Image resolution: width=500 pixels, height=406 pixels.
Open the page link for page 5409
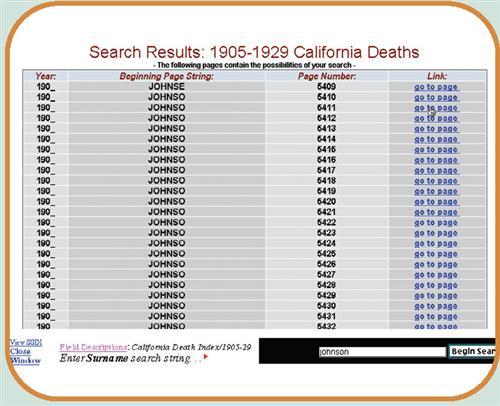[x=436, y=87]
